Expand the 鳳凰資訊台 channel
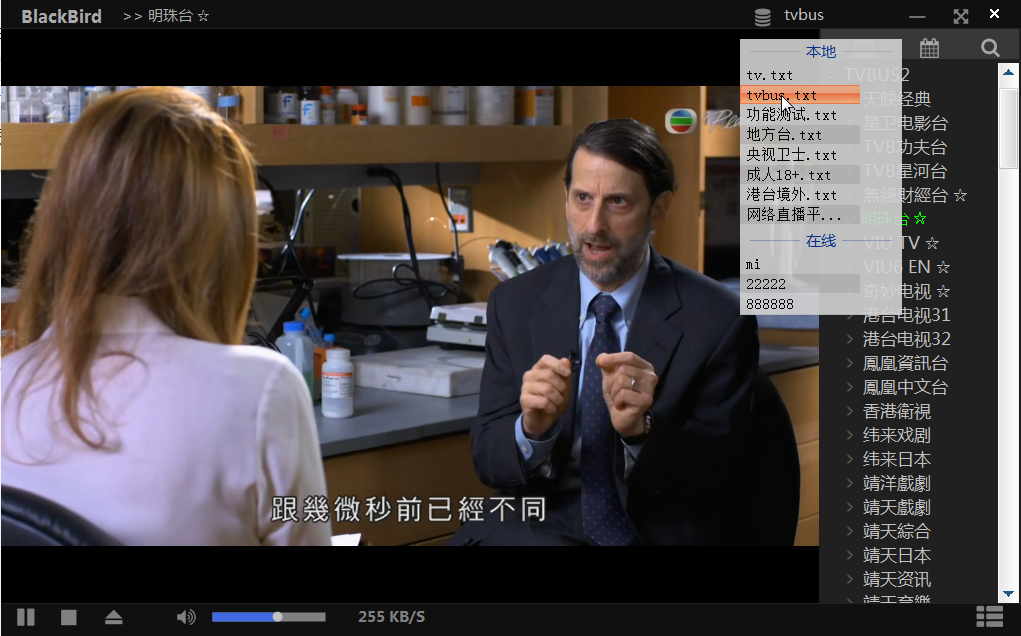Viewport: 1021px width, 636px height. [x=850, y=363]
